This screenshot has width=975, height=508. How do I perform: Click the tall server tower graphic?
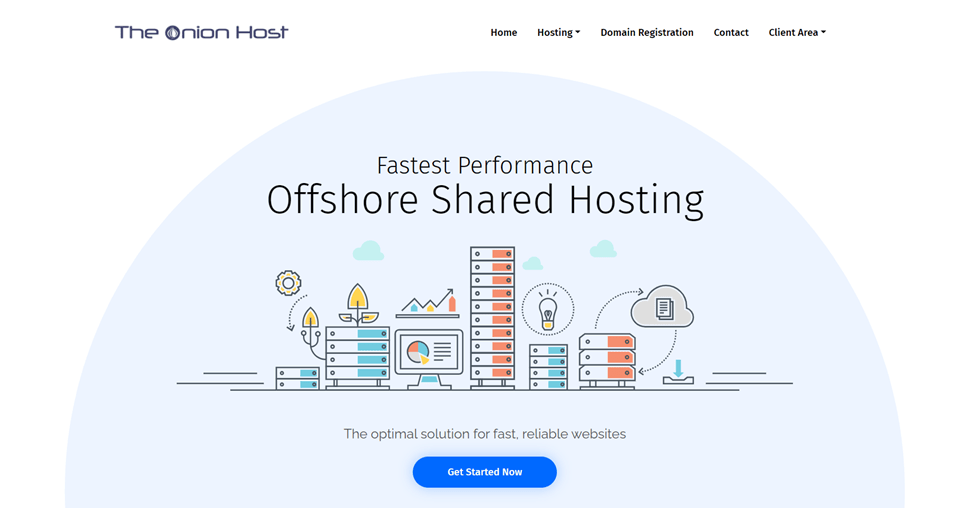(x=492, y=315)
